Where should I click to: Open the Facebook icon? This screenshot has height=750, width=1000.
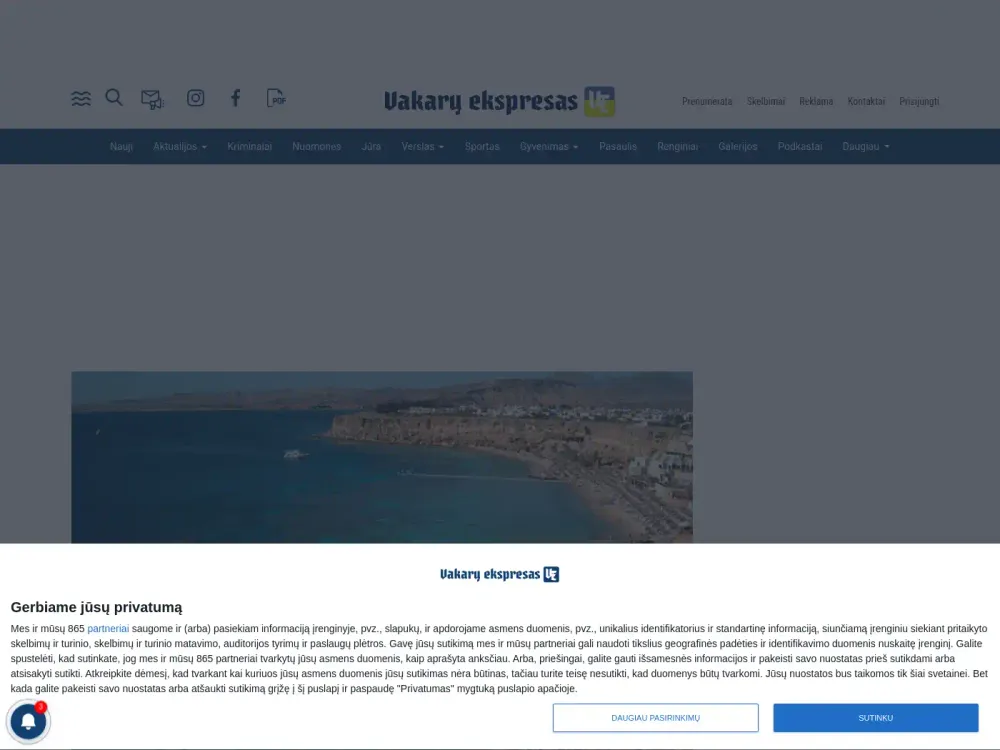pos(235,97)
